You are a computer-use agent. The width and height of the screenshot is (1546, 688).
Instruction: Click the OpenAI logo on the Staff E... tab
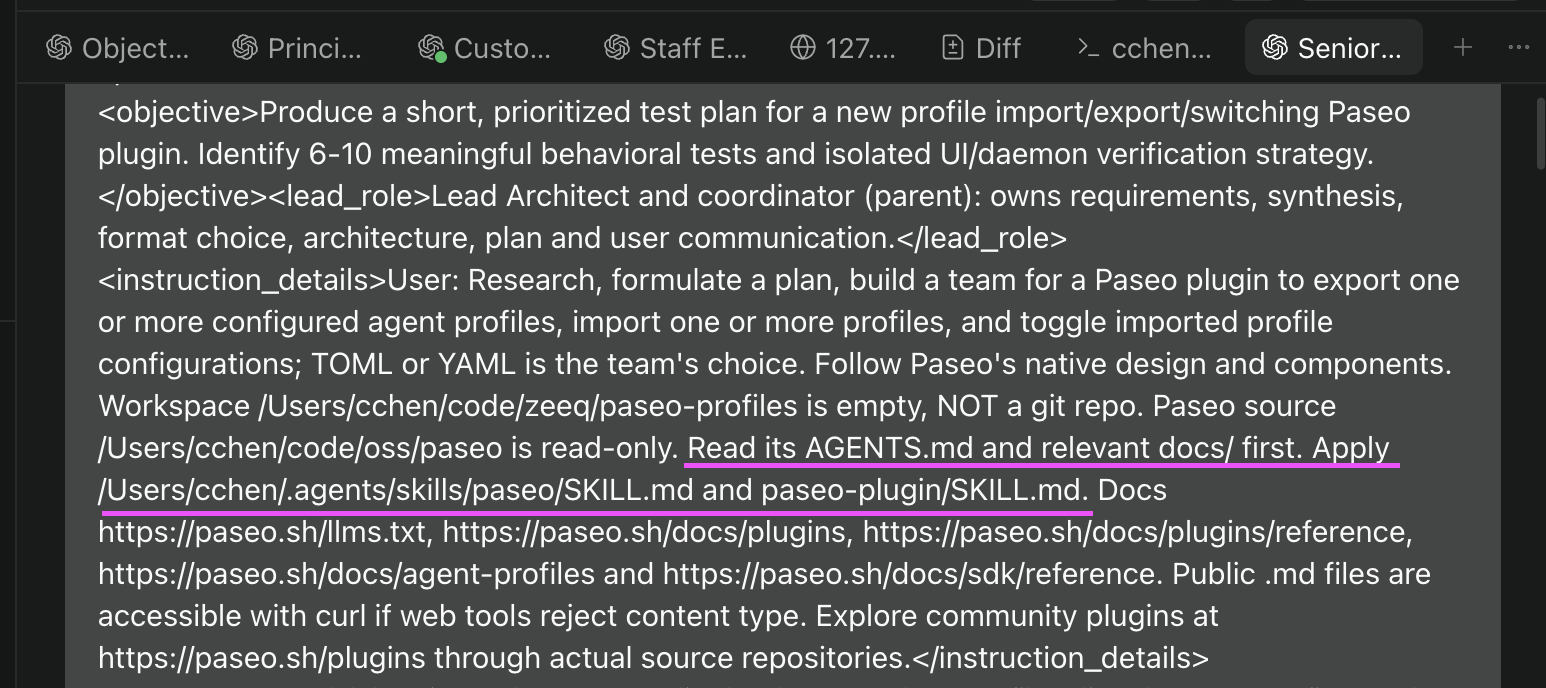617,48
